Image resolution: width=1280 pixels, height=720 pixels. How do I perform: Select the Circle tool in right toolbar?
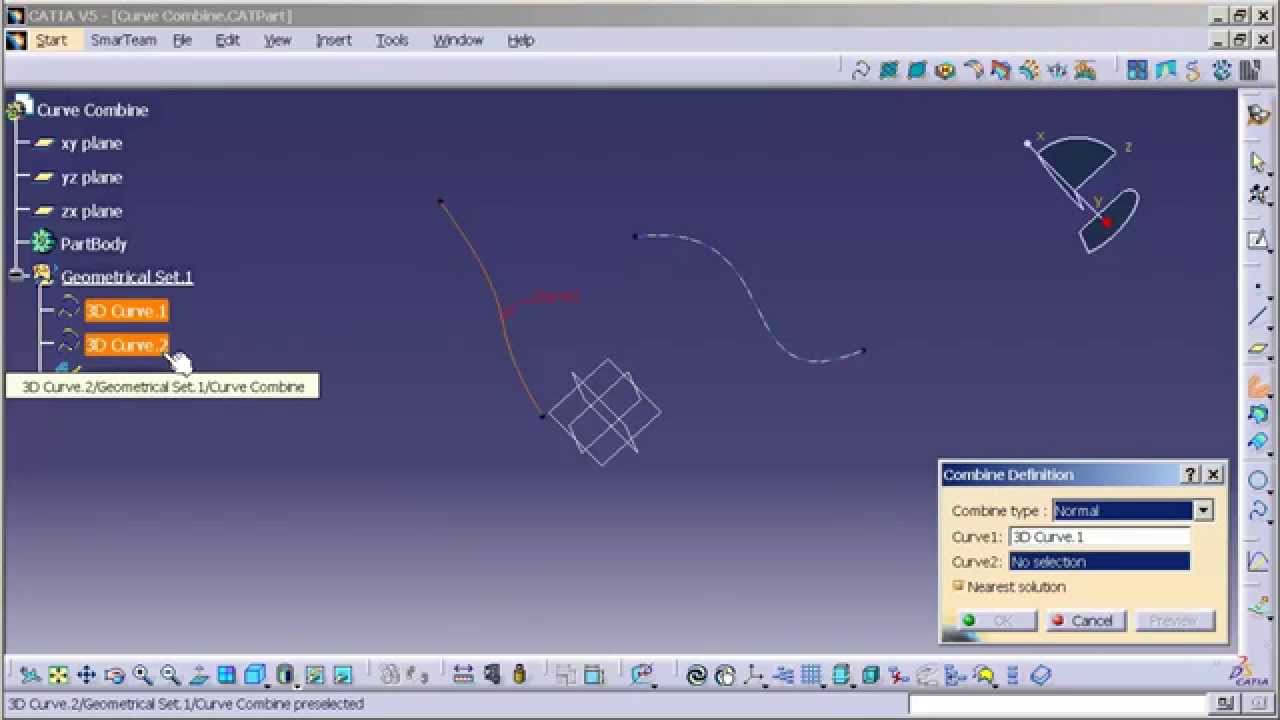pos(1258,480)
